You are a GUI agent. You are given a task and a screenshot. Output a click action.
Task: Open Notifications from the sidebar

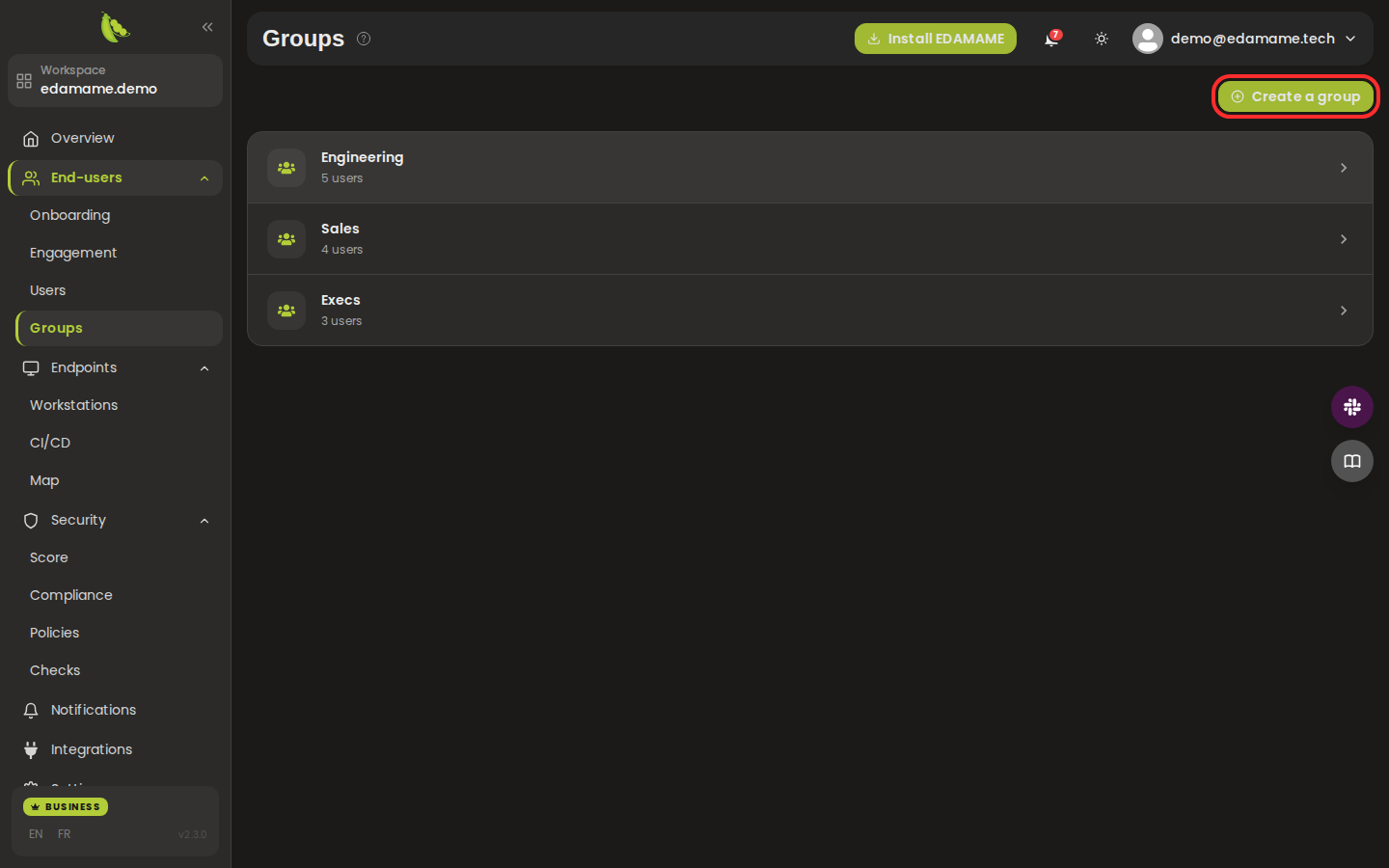click(x=115, y=710)
